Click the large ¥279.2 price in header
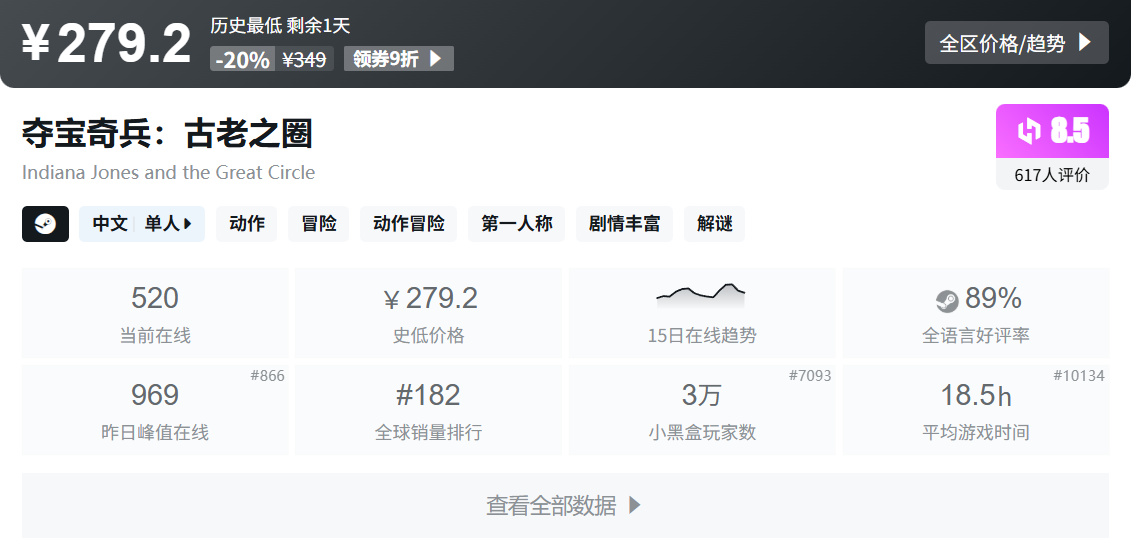This screenshot has height=552, width=1142. 106,44
